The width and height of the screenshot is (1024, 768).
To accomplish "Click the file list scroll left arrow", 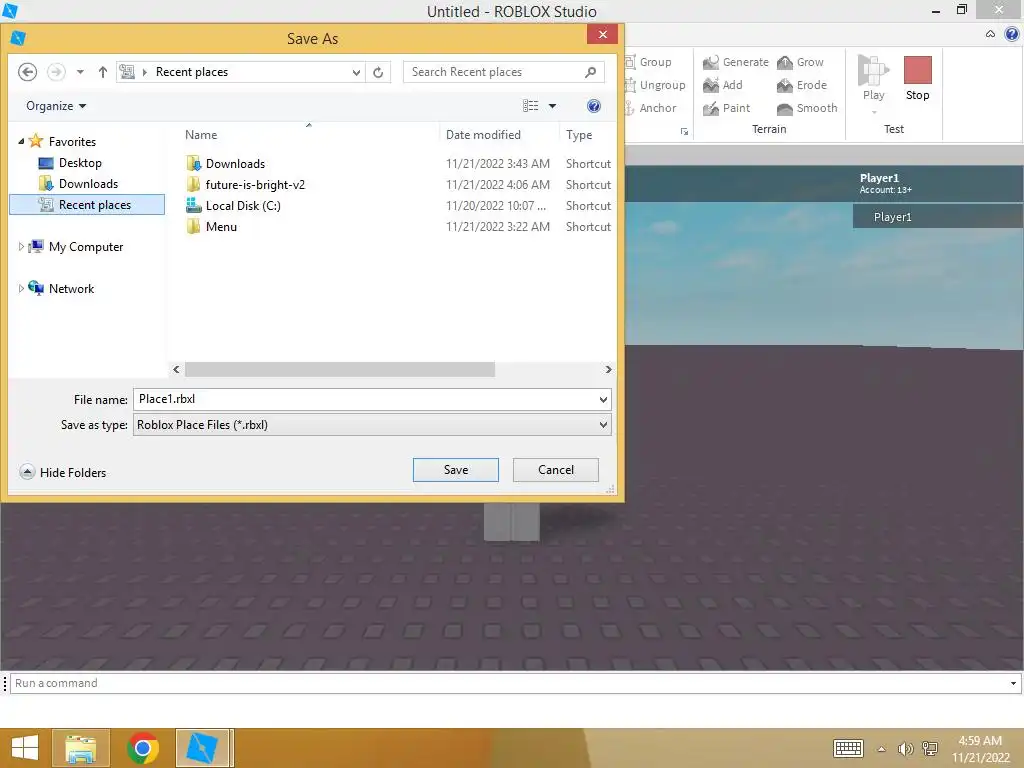I will [176, 370].
